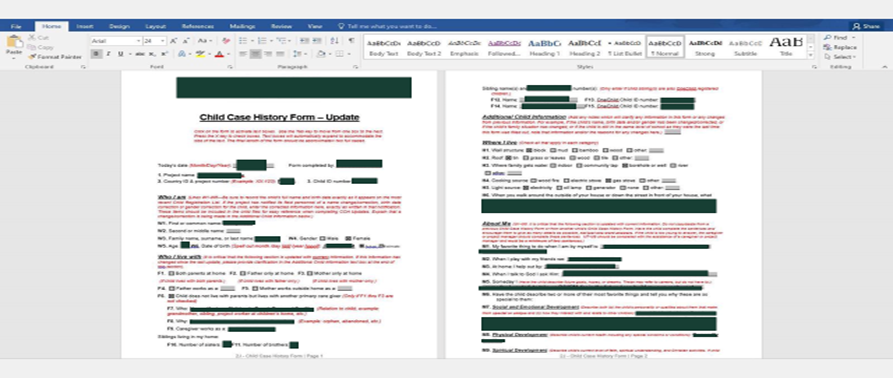The height and width of the screenshot is (378, 893).
Task: Tick the Male gender checkbox
Action: coord(323,239)
